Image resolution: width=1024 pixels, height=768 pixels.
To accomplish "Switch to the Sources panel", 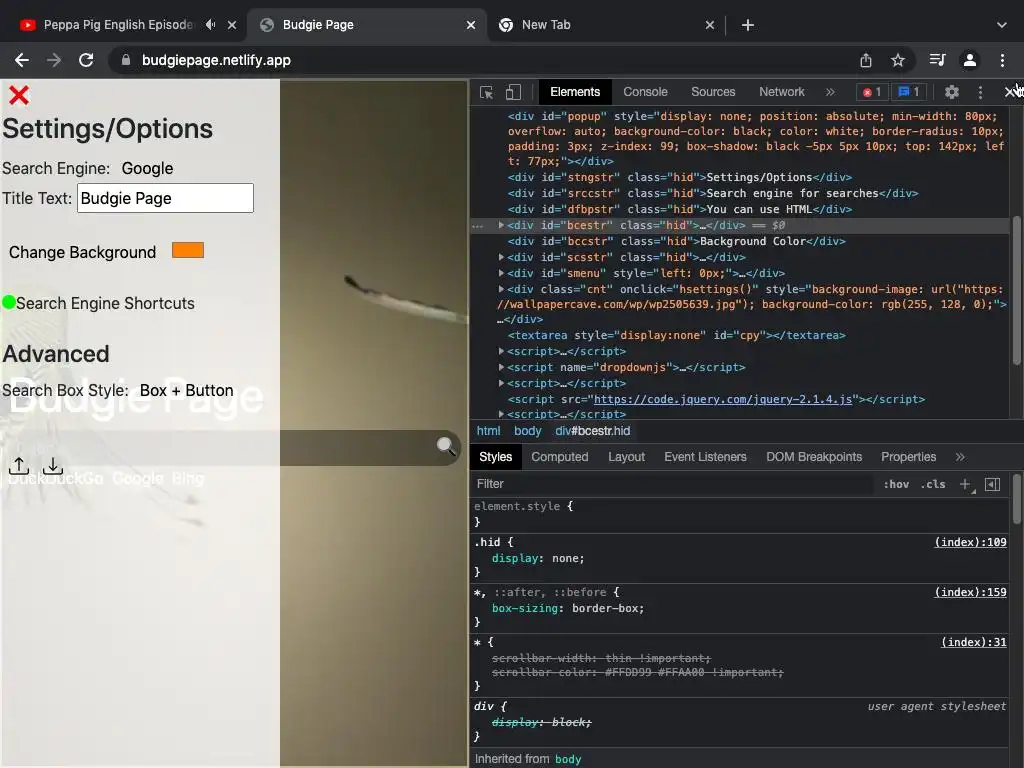I will tap(713, 92).
